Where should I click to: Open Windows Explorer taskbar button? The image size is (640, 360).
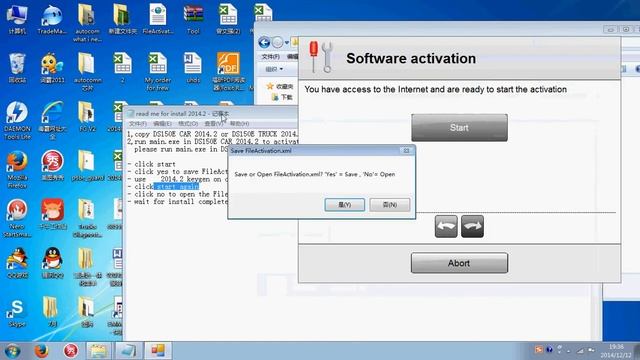(x=98, y=351)
